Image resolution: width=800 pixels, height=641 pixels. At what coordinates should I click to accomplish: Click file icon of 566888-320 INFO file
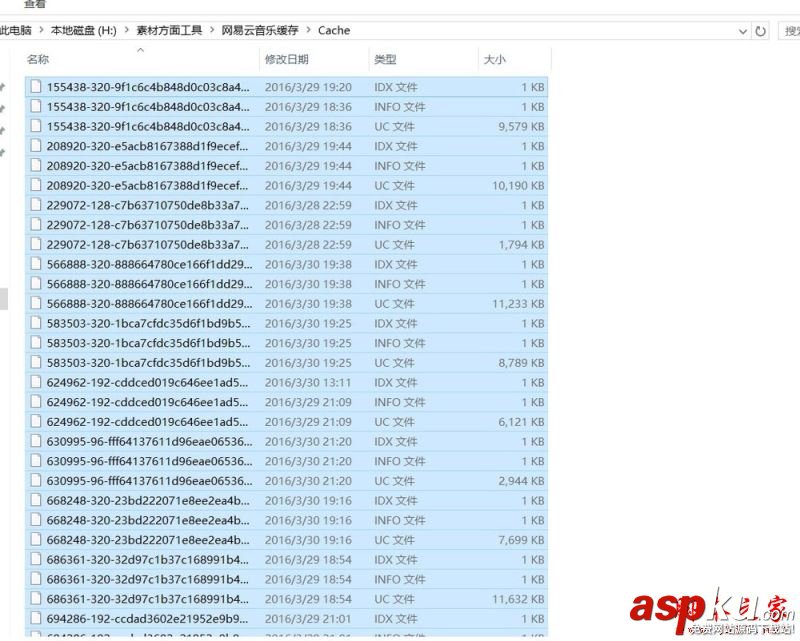click(x=36, y=283)
